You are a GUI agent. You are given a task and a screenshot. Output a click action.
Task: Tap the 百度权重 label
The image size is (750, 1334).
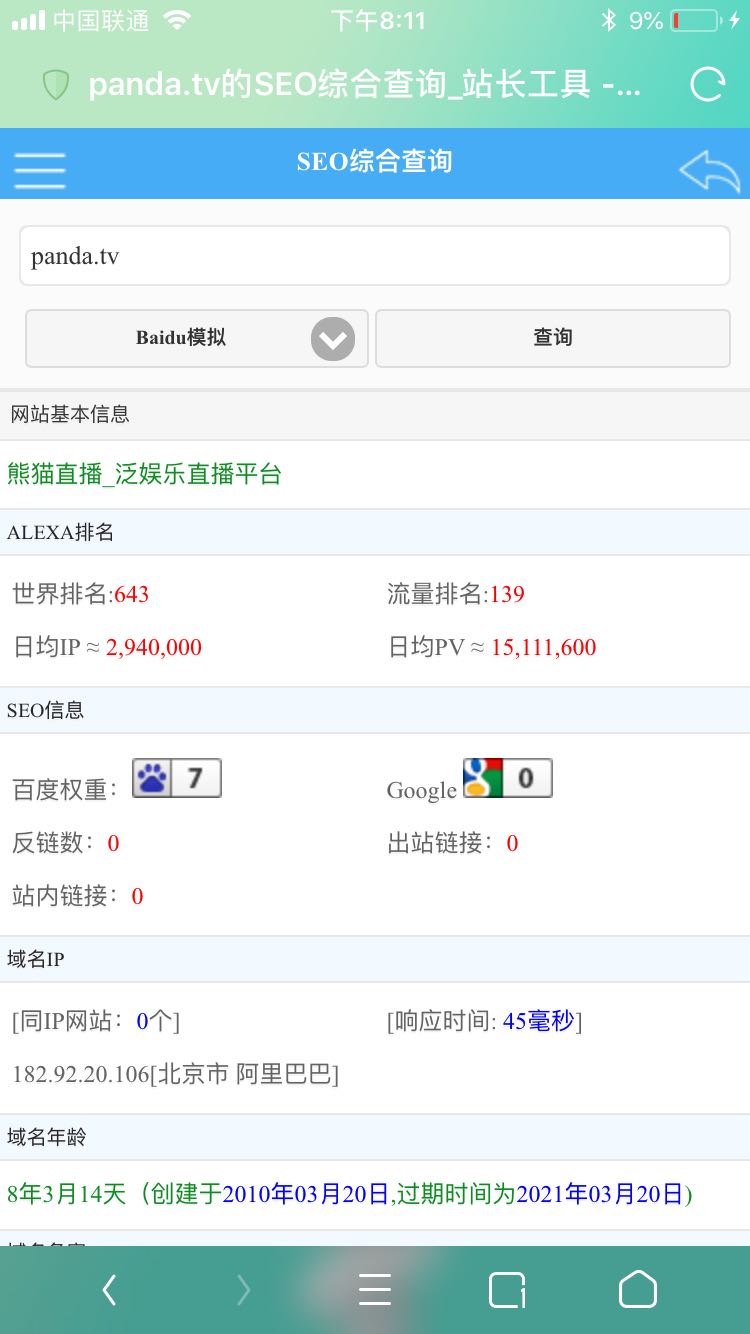pyautogui.click(x=65, y=790)
